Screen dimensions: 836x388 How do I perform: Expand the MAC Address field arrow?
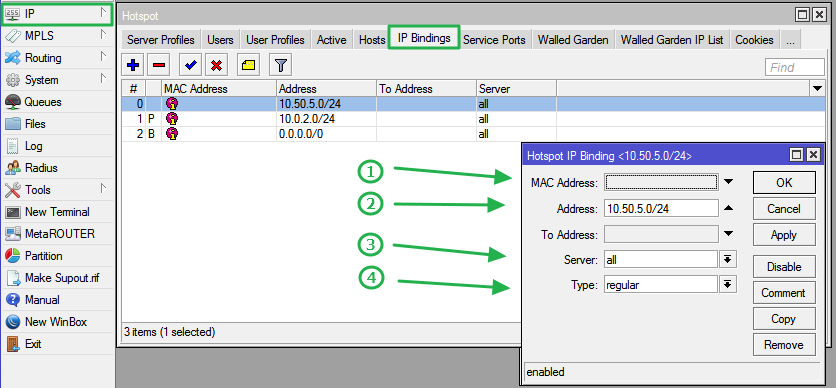tap(728, 182)
